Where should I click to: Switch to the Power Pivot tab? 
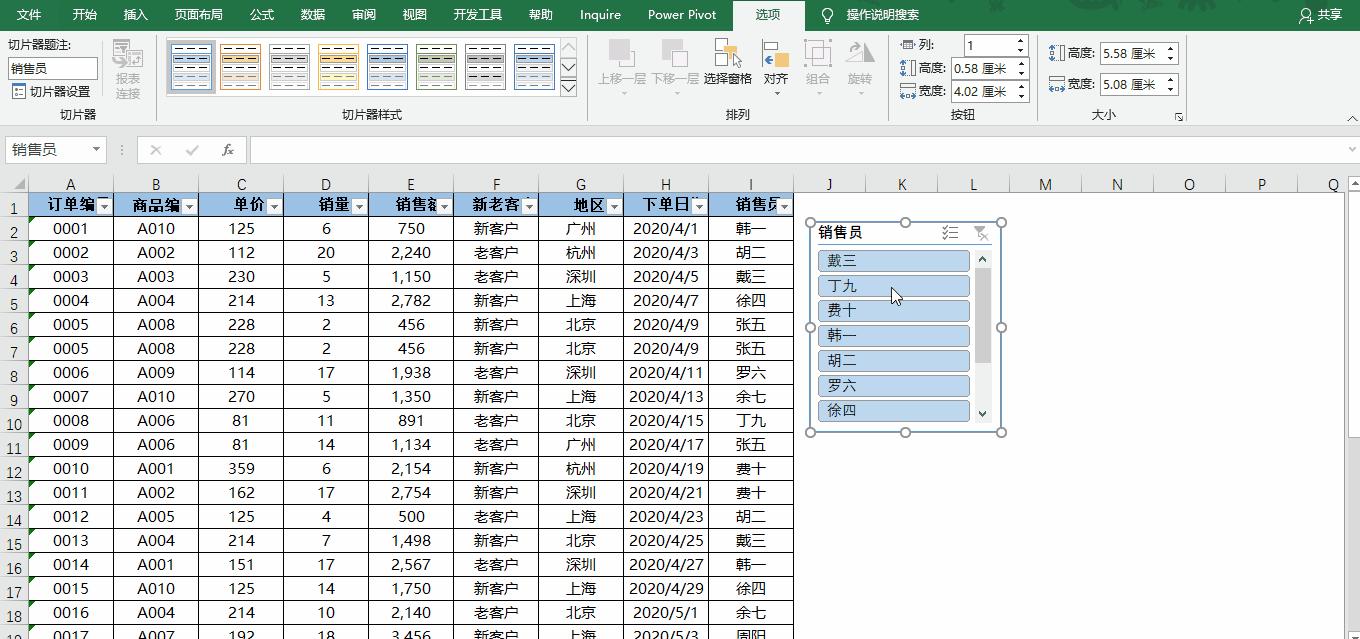tap(682, 15)
